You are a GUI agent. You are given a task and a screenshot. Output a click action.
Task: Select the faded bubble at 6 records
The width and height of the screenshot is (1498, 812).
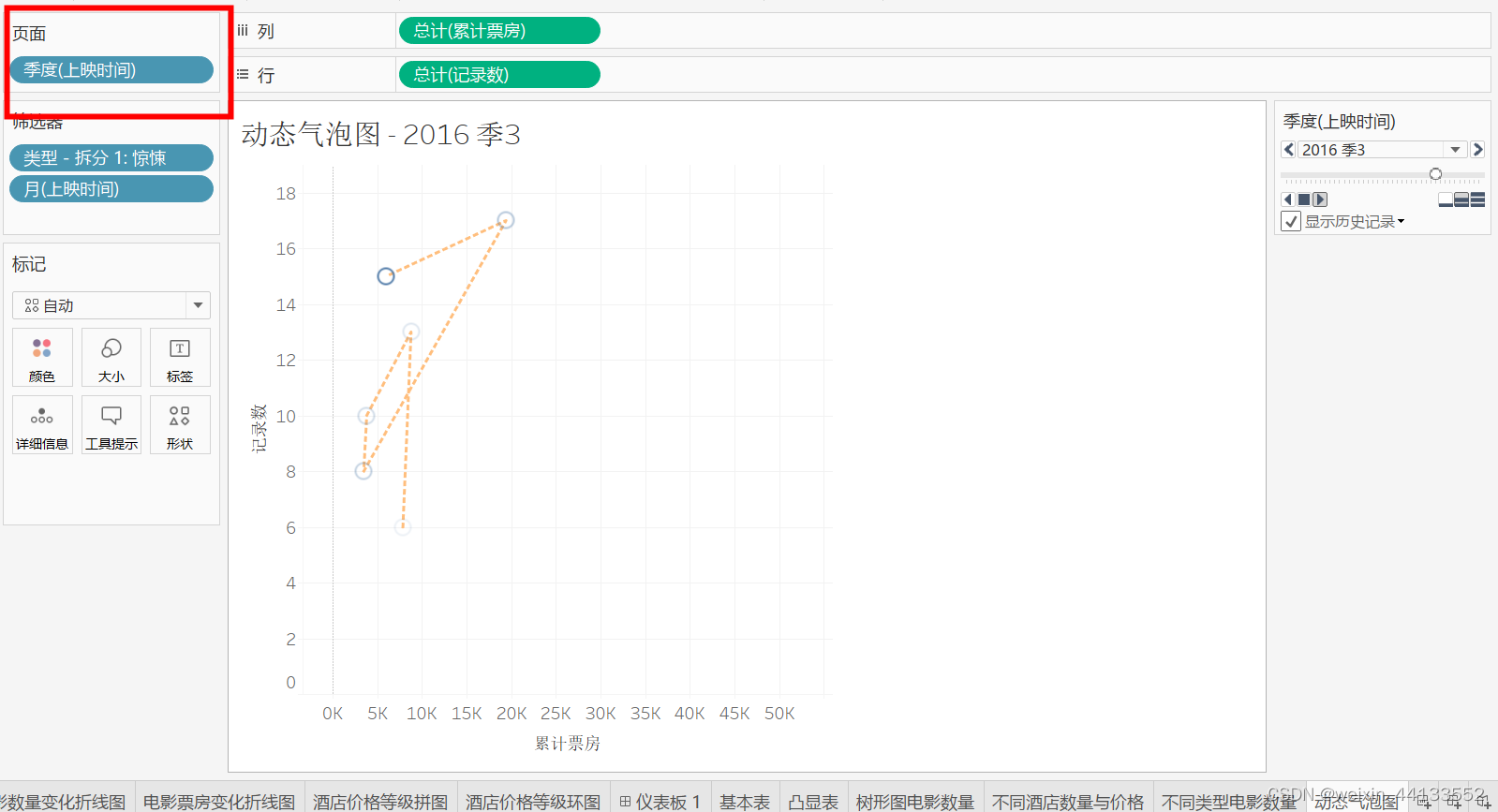[402, 527]
